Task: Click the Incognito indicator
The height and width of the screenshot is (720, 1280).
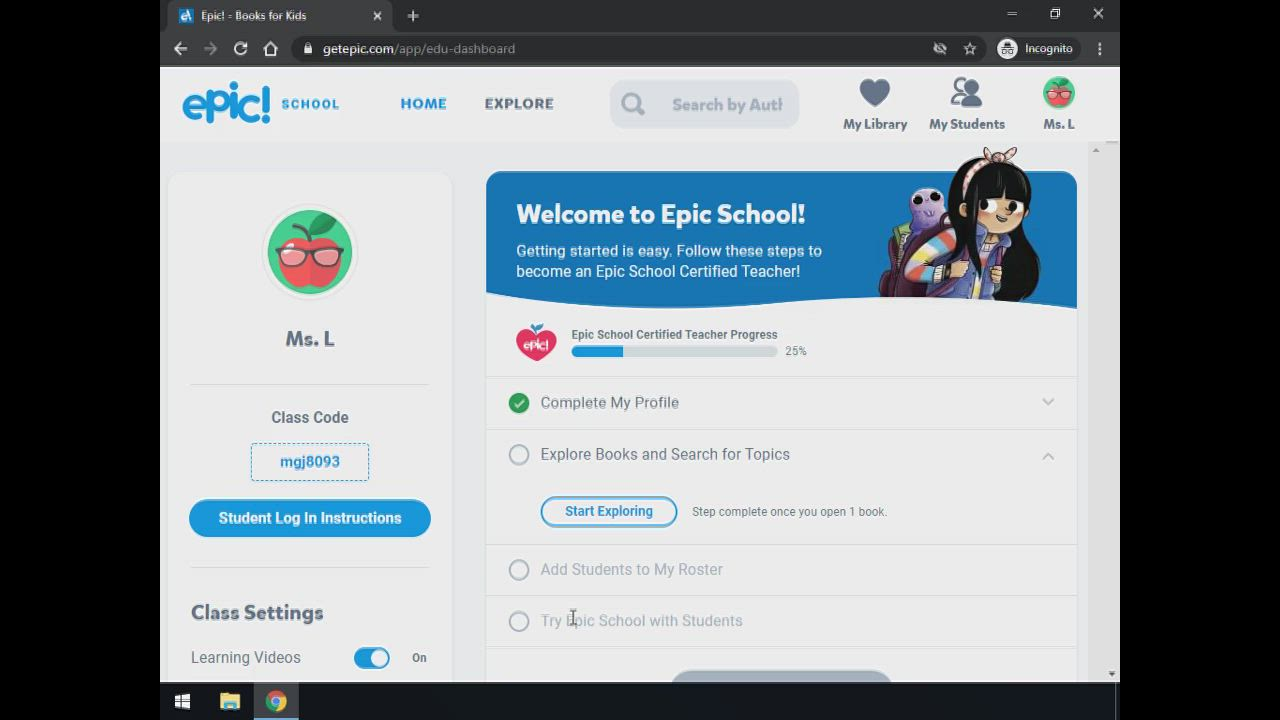Action: 1035,48
